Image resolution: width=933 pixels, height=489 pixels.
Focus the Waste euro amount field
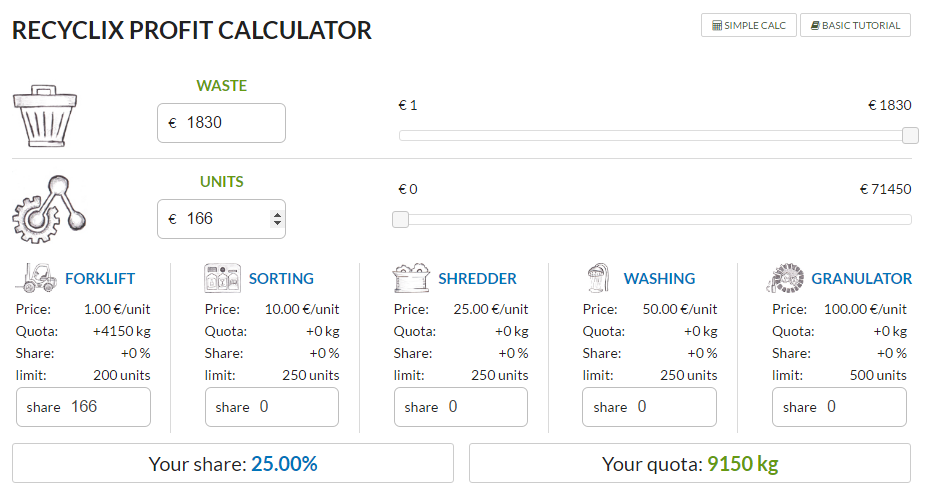pos(232,123)
